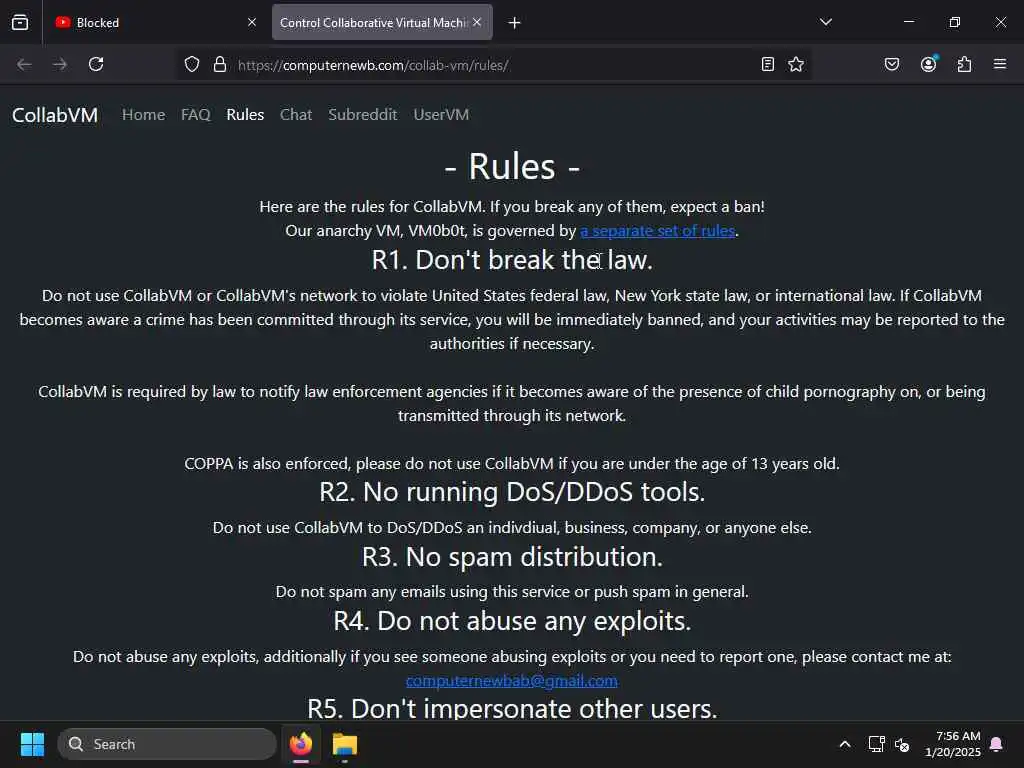This screenshot has height=768, width=1024.
Task: Open Firefox from the taskbar
Action: click(x=301, y=744)
